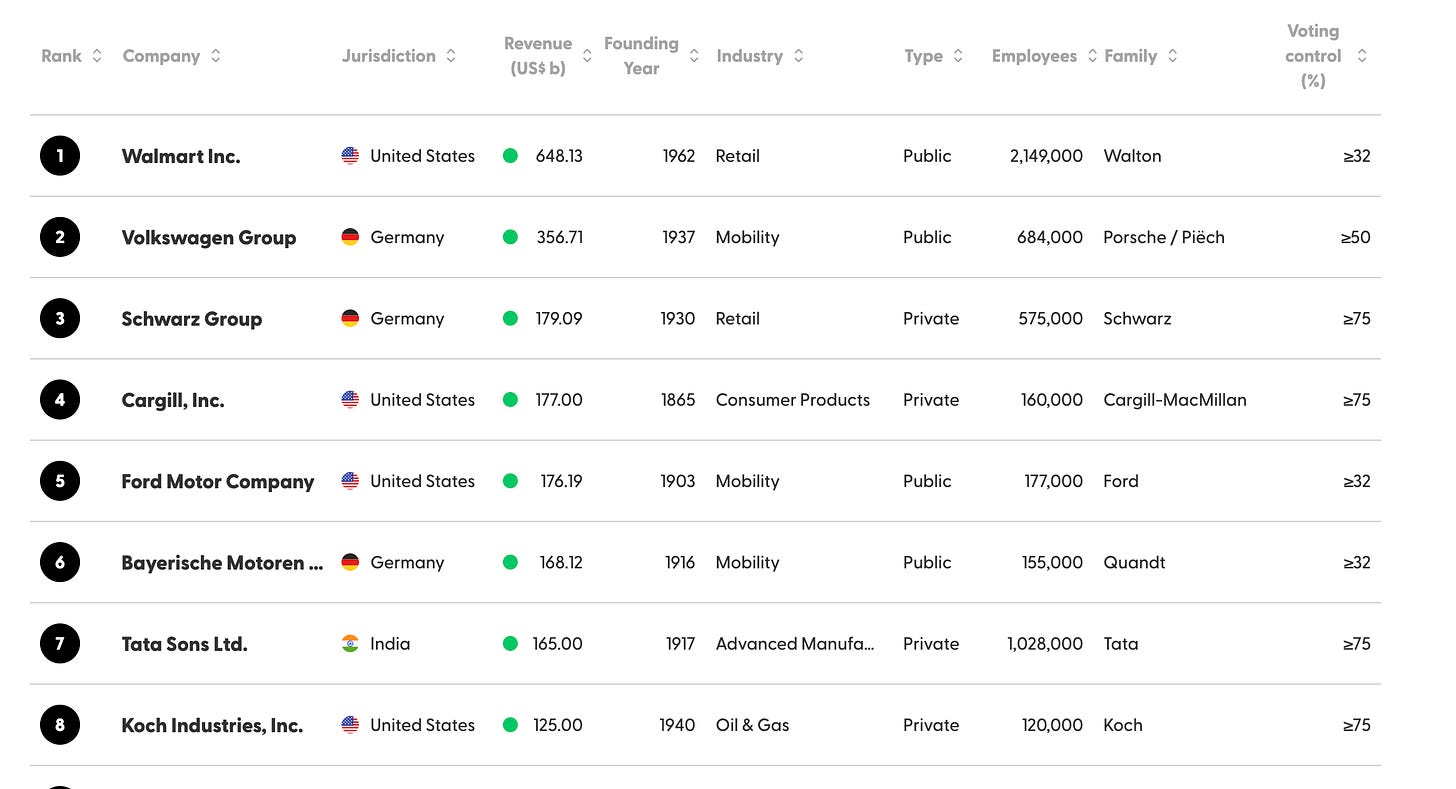Open Ford Motor Company entry

point(218,481)
